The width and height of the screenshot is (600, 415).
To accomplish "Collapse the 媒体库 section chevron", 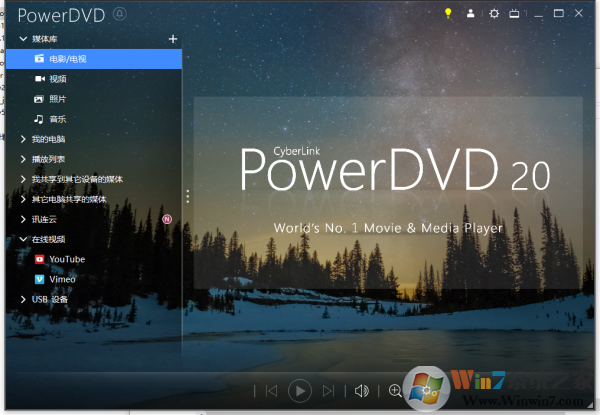I will 23,39.
